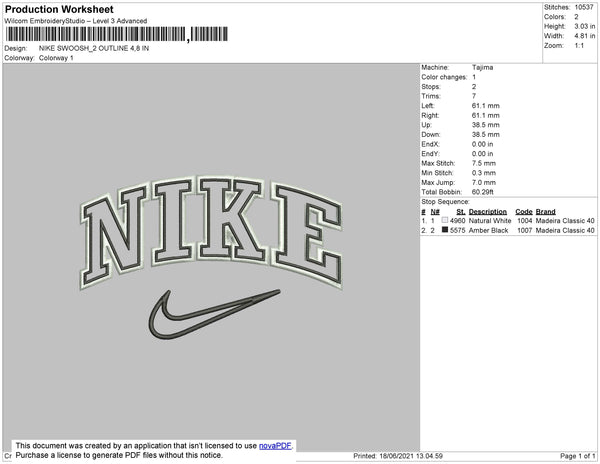Click the Zoom value 1:1
Viewport: 600px width, 464px height.
click(579, 46)
